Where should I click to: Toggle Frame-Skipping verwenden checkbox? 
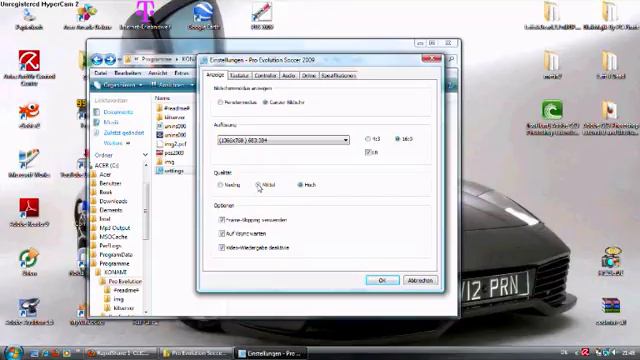click(222, 220)
